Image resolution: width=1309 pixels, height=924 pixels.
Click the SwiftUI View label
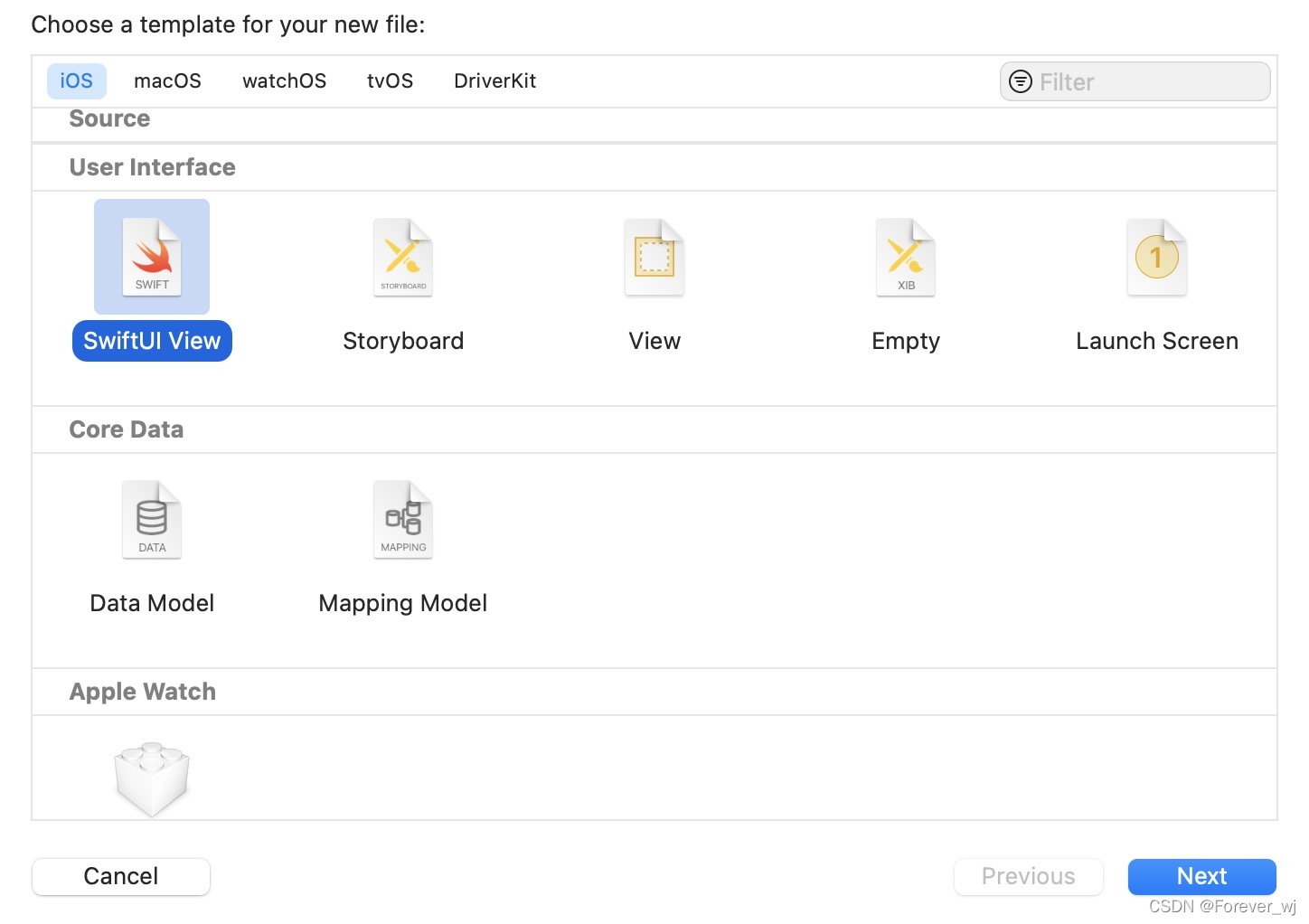(x=152, y=341)
